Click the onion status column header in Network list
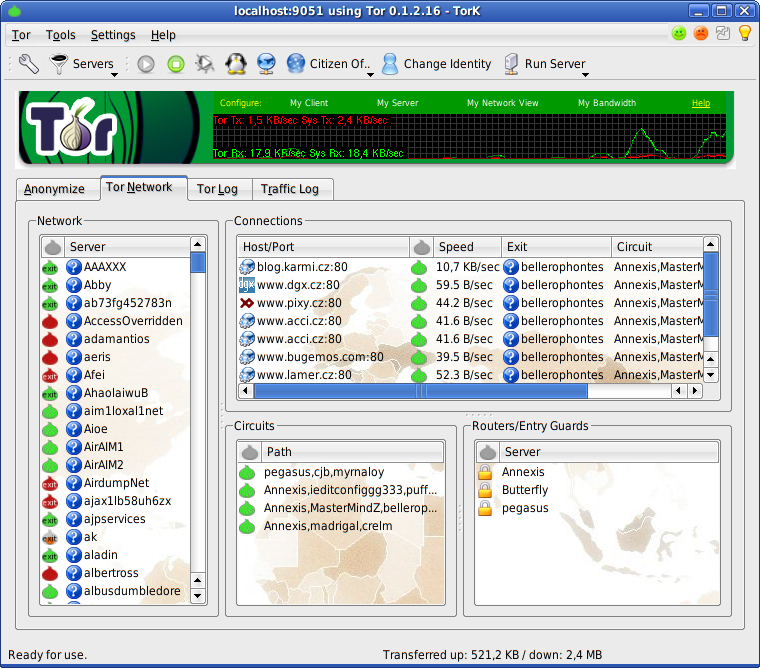This screenshot has height=668, width=760. pos(53,247)
